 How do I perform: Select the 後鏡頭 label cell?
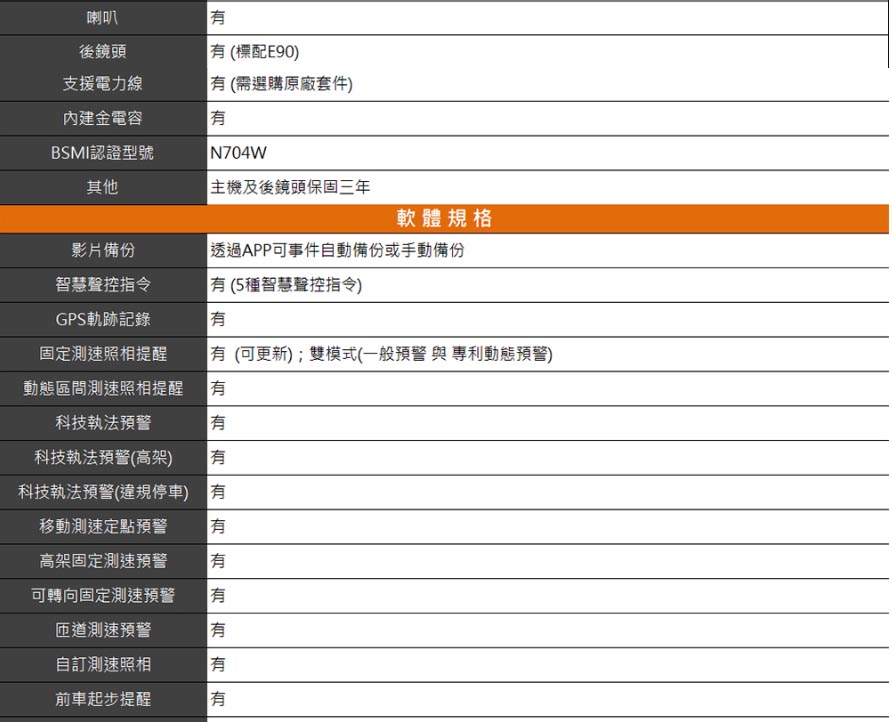(x=103, y=52)
